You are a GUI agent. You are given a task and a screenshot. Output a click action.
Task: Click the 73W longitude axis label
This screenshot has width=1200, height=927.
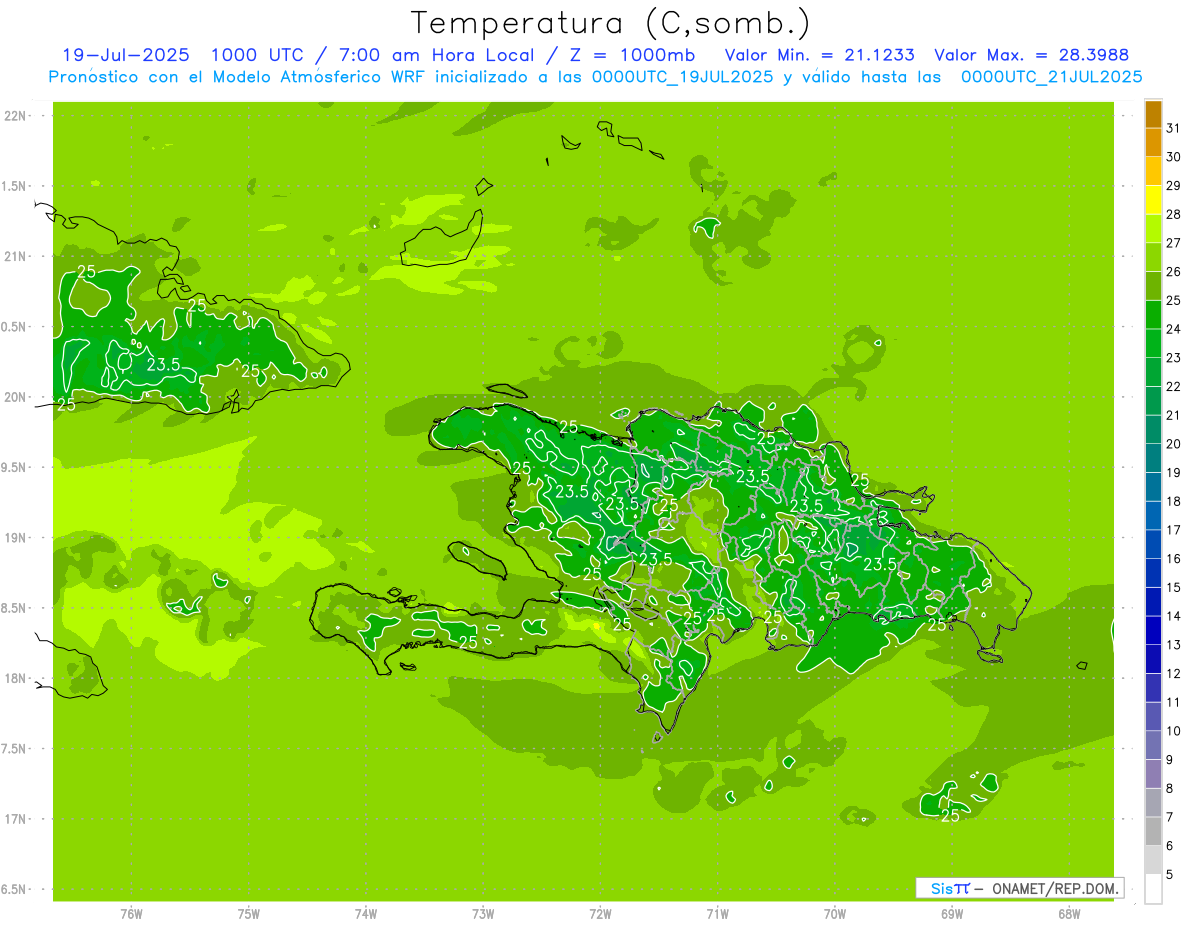coord(483,913)
